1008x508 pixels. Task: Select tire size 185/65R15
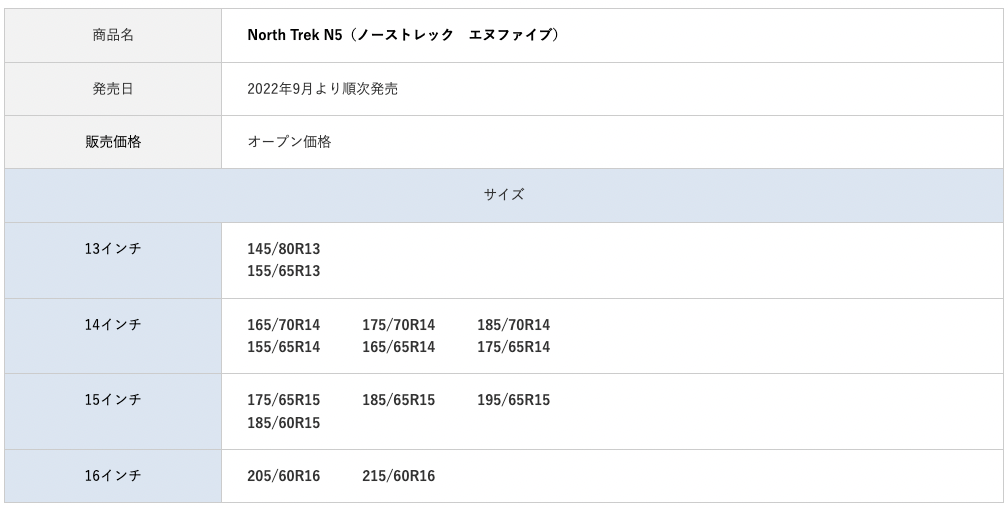coord(398,400)
